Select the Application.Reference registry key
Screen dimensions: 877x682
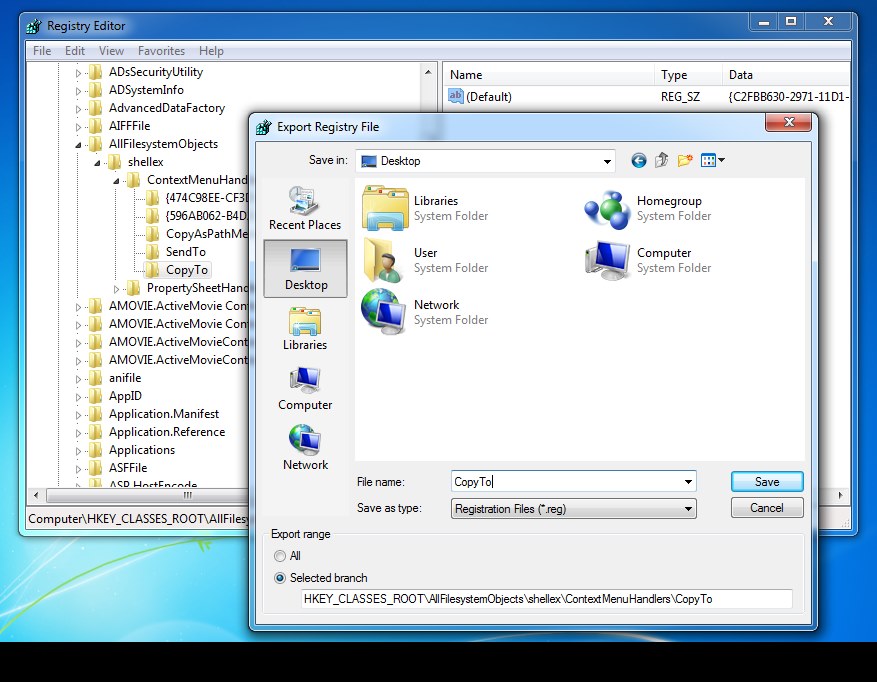(x=167, y=432)
